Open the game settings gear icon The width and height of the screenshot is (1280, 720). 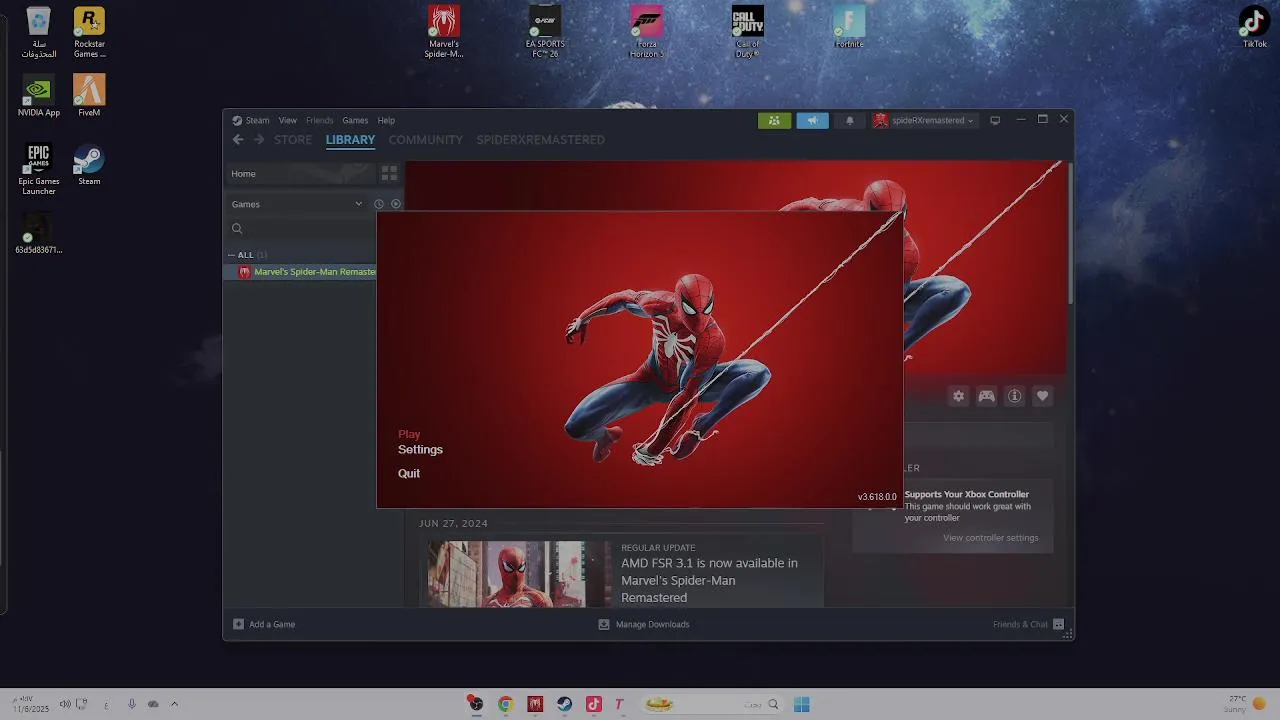958,397
